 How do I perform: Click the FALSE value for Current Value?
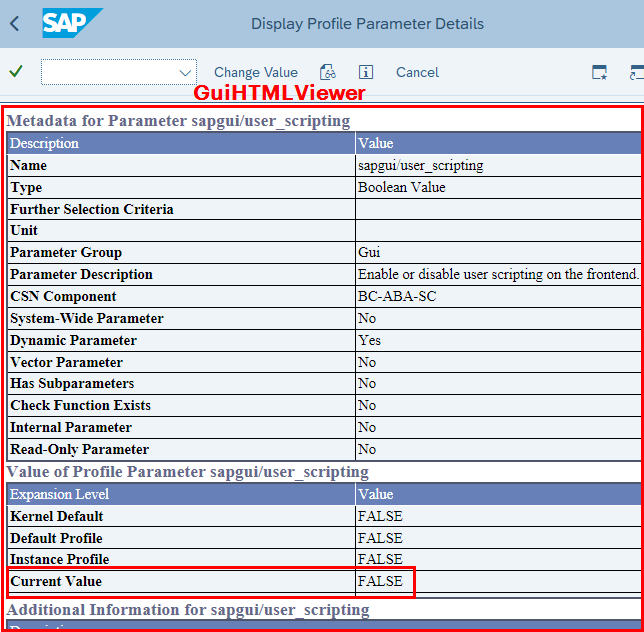pyautogui.click(x=380, y=581)
